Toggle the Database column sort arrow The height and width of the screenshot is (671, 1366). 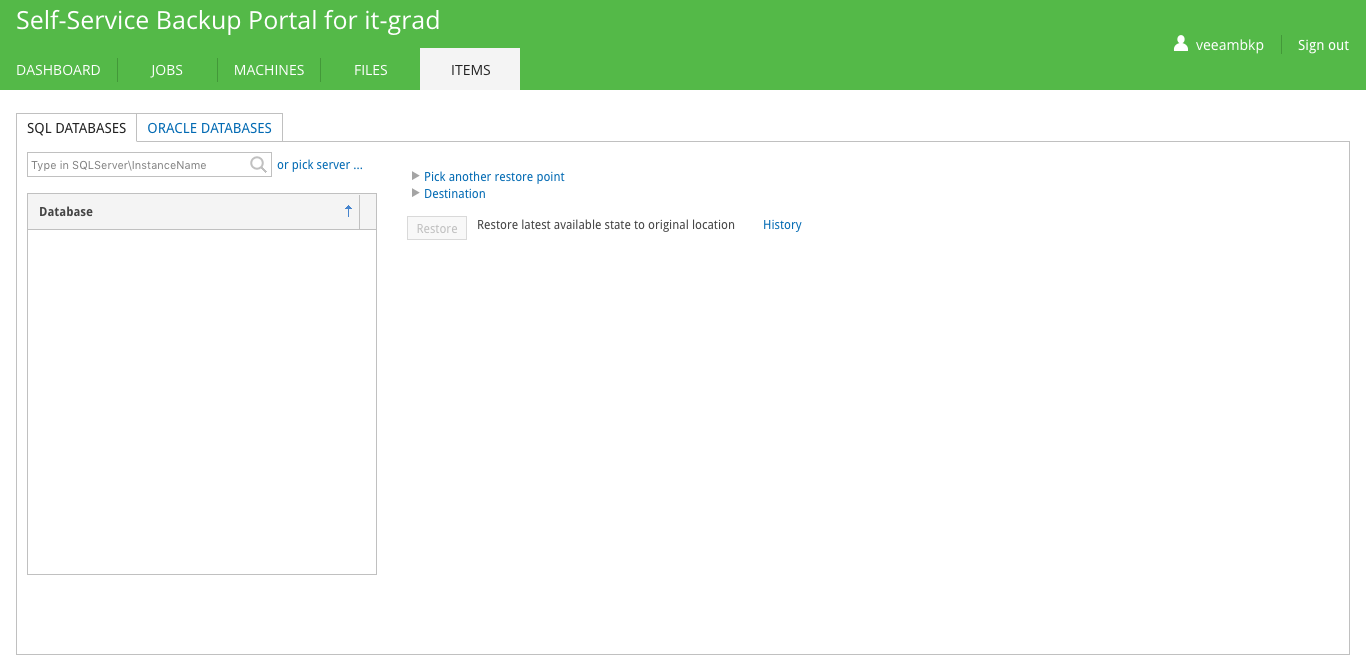[348, 211]
